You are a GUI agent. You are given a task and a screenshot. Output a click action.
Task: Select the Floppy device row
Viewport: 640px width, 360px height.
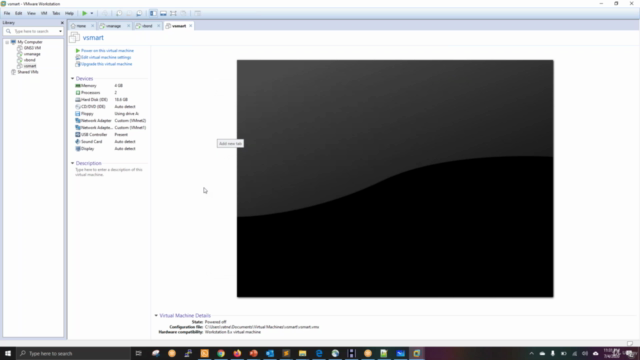110,114
